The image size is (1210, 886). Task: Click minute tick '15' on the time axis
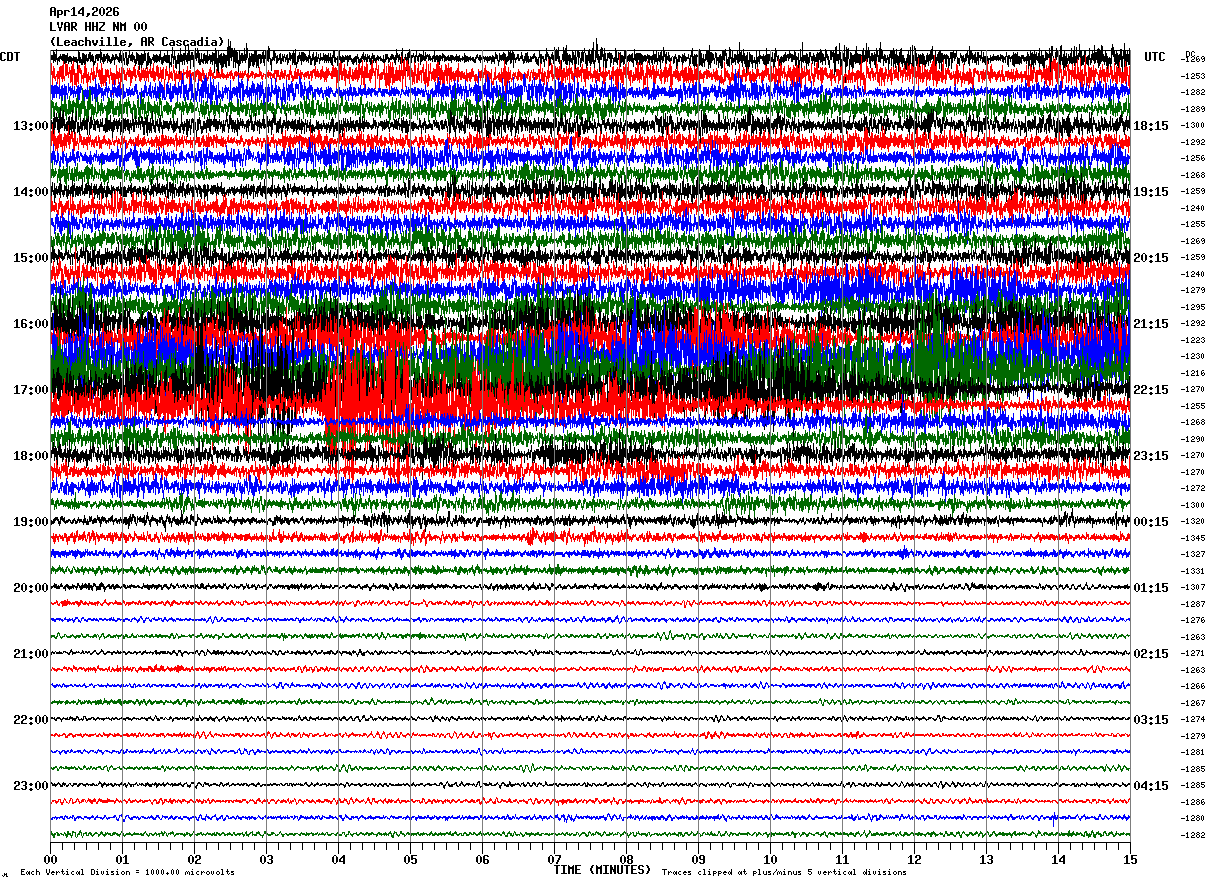1130,859
